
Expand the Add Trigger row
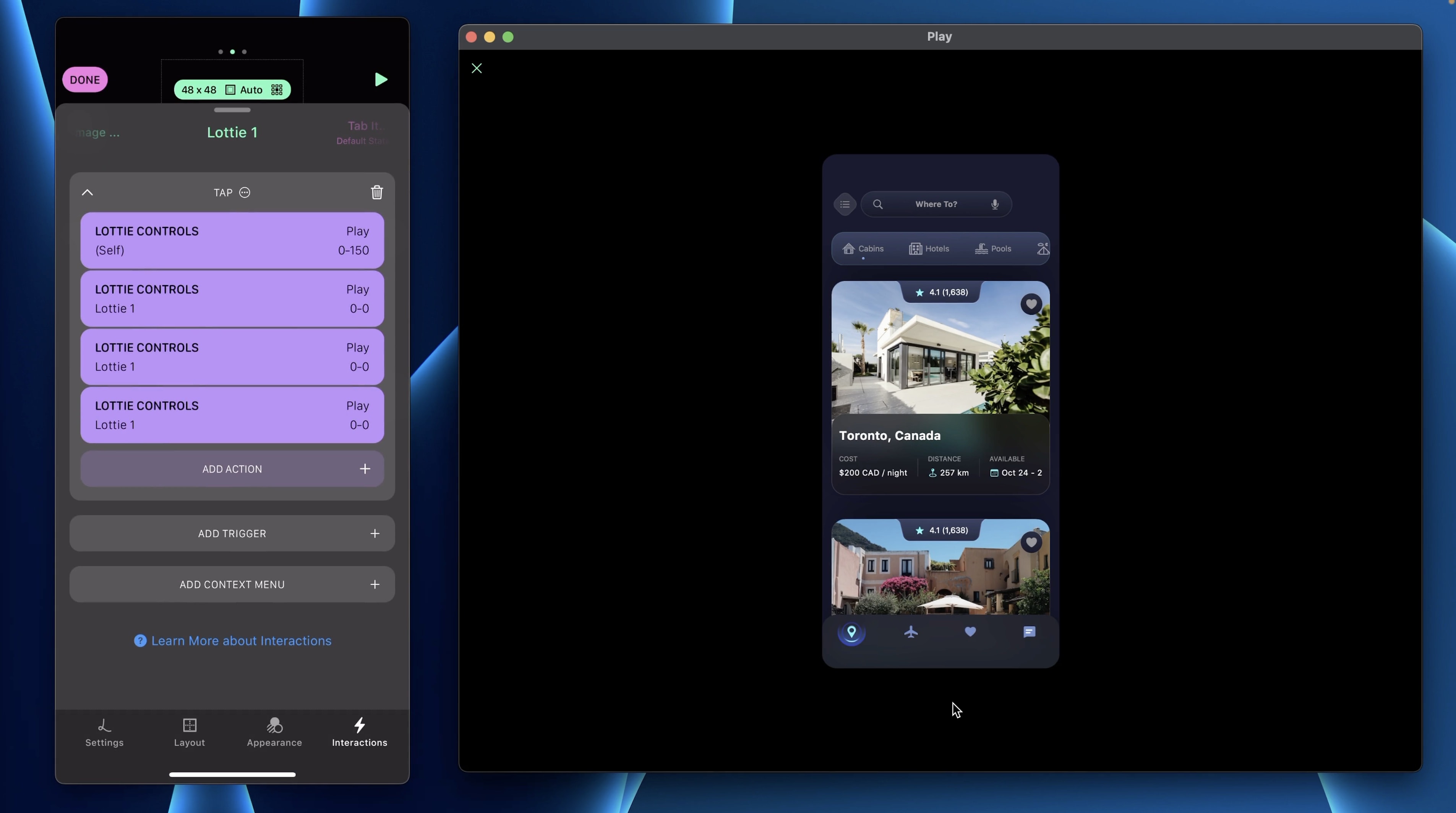click(x=232, y=533)
